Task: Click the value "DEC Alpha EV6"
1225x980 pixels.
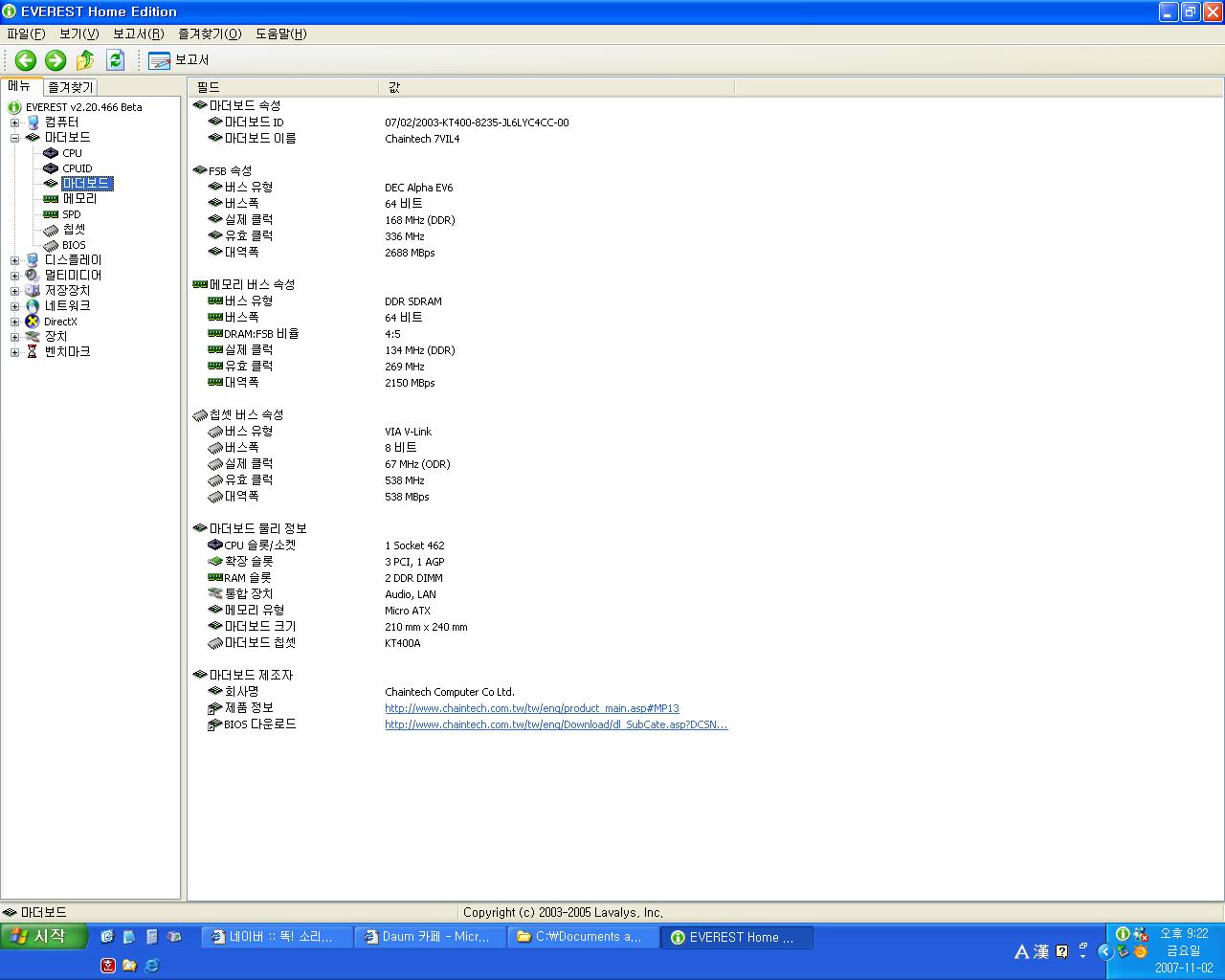Action: [x=419, y=188]
